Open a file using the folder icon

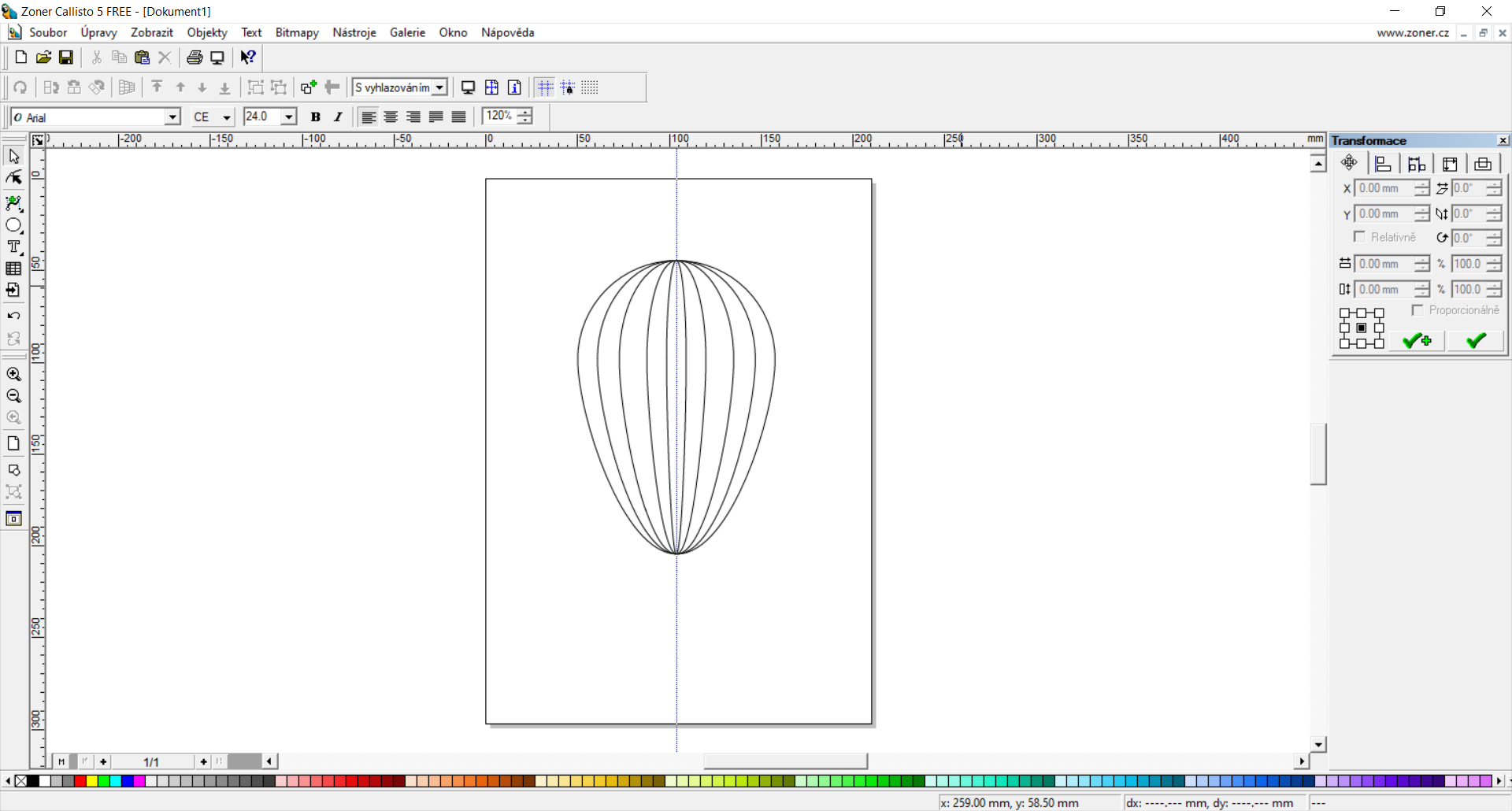(x=43, y=57)
